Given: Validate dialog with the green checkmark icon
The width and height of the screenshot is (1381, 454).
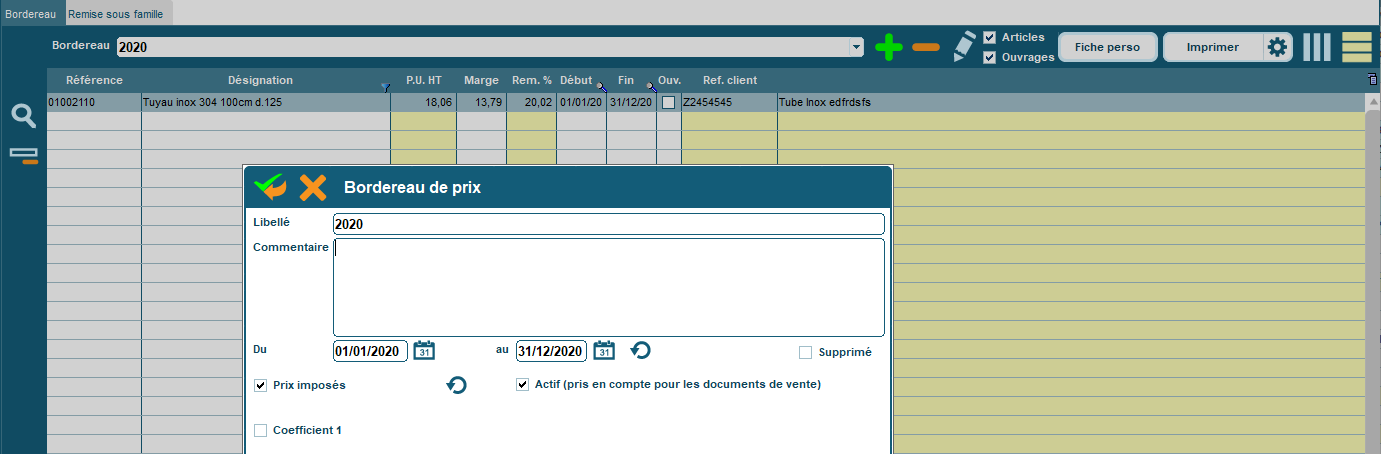Looking at the screenshot, I should tap(270, 187).
